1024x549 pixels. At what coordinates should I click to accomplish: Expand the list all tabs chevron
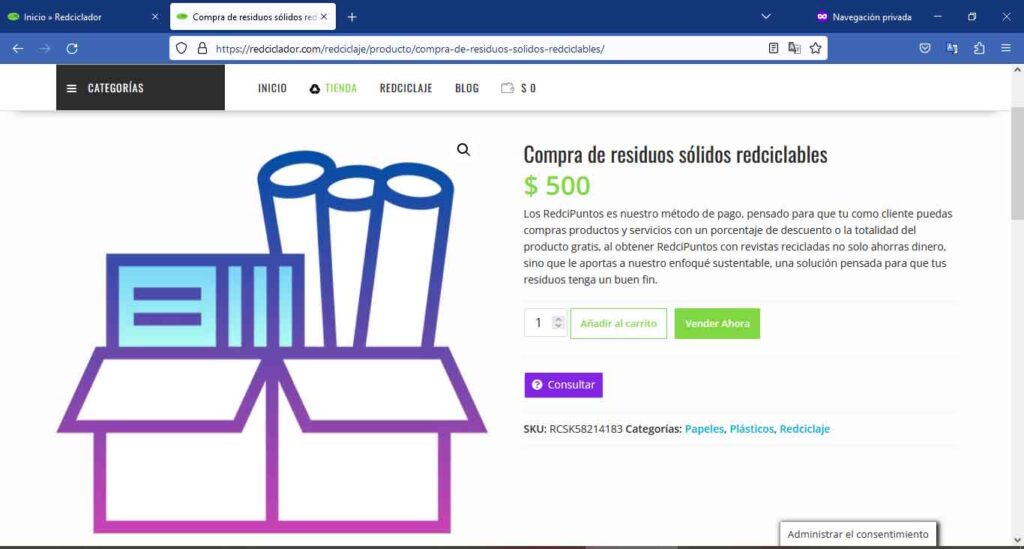766,17
